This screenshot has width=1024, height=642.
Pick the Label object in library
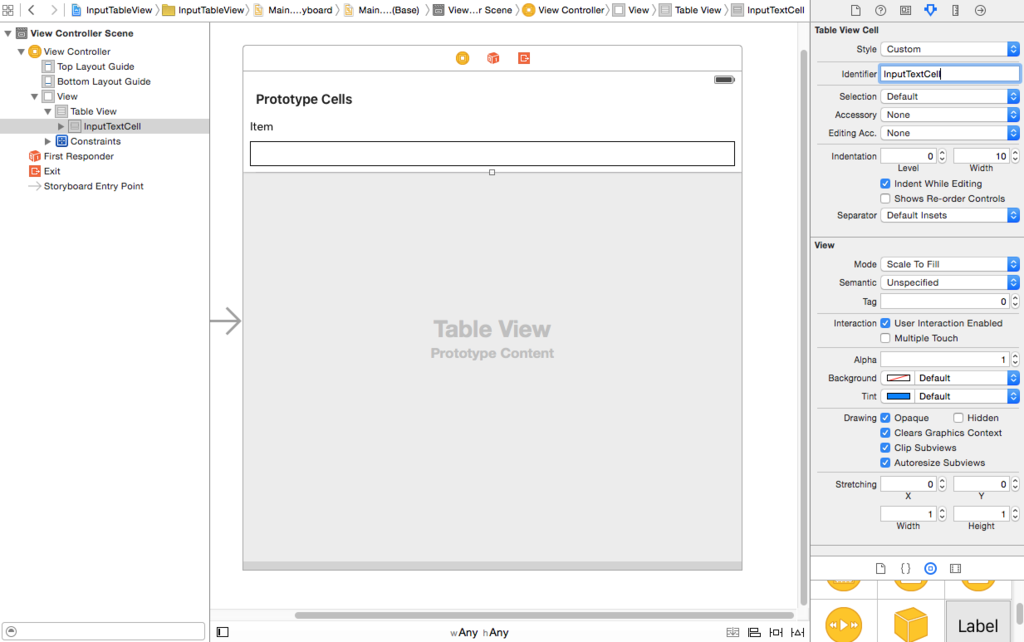978,624
